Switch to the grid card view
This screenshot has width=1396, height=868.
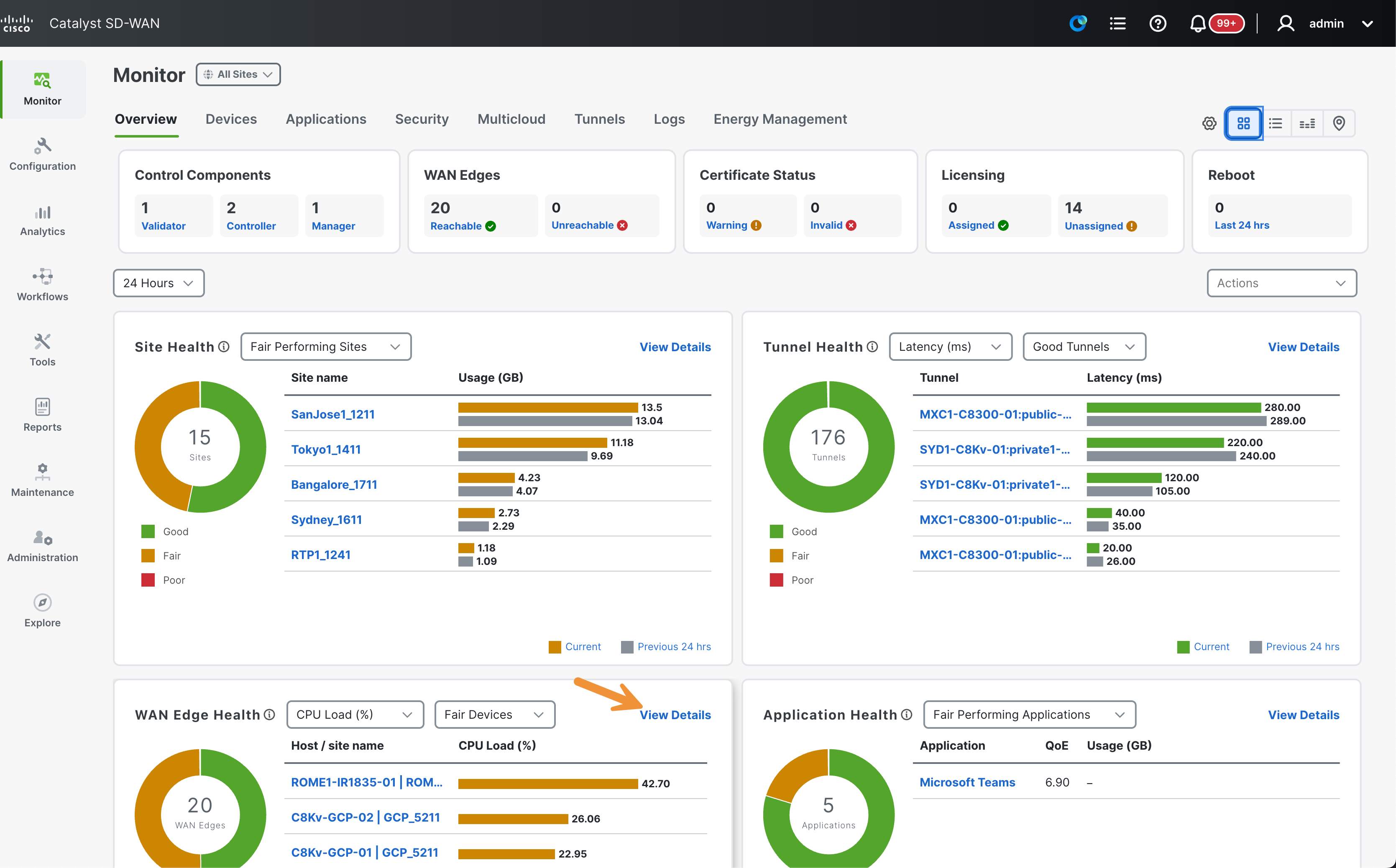coord(1243,123)
